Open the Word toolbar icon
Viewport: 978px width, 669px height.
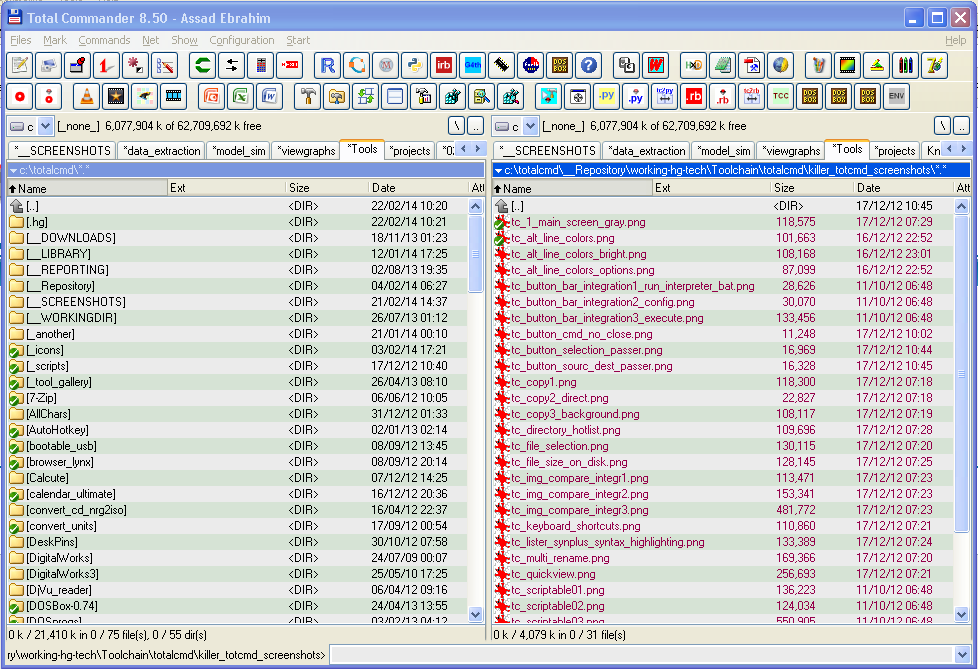point(269,97)
